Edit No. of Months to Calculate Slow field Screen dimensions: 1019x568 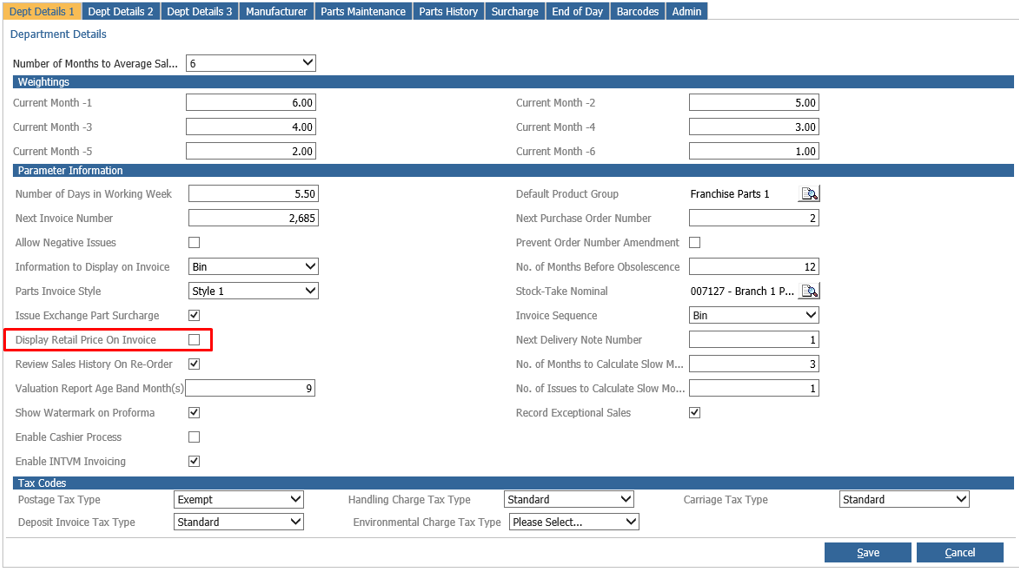pyautogui.click(x=754, y=364)
